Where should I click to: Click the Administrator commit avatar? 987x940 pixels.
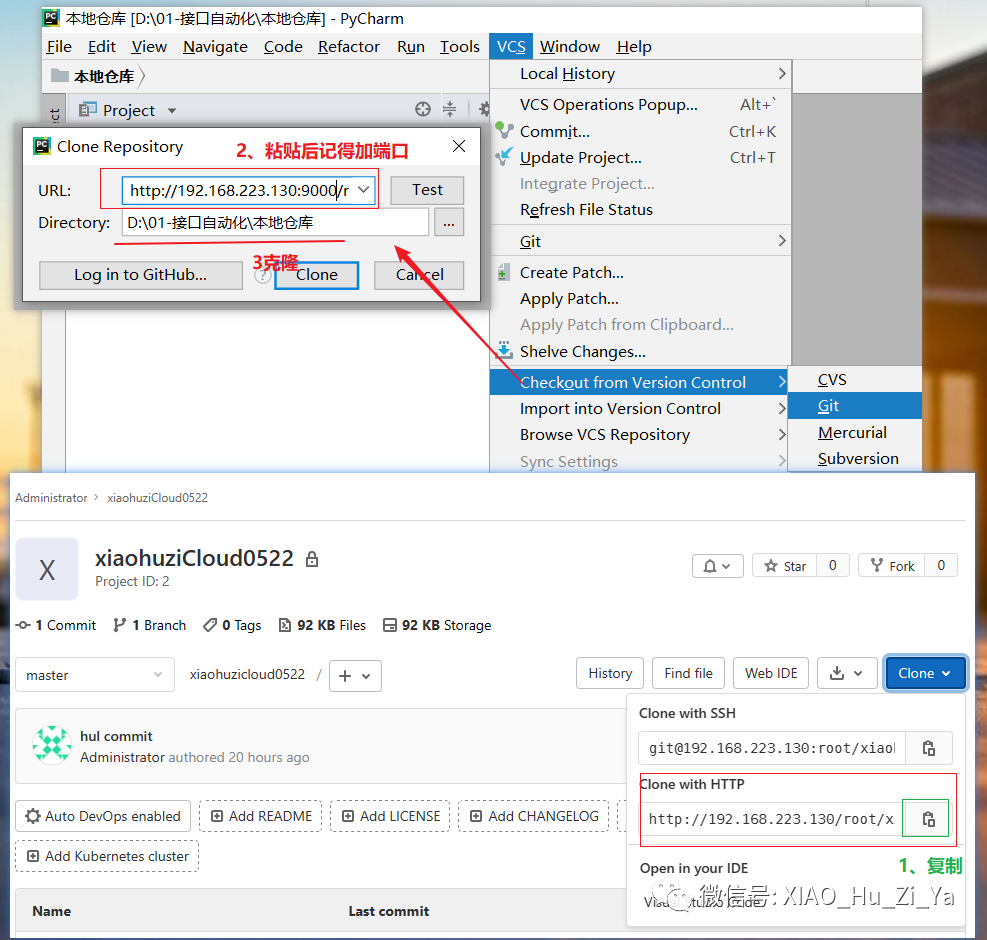[52, 745]
